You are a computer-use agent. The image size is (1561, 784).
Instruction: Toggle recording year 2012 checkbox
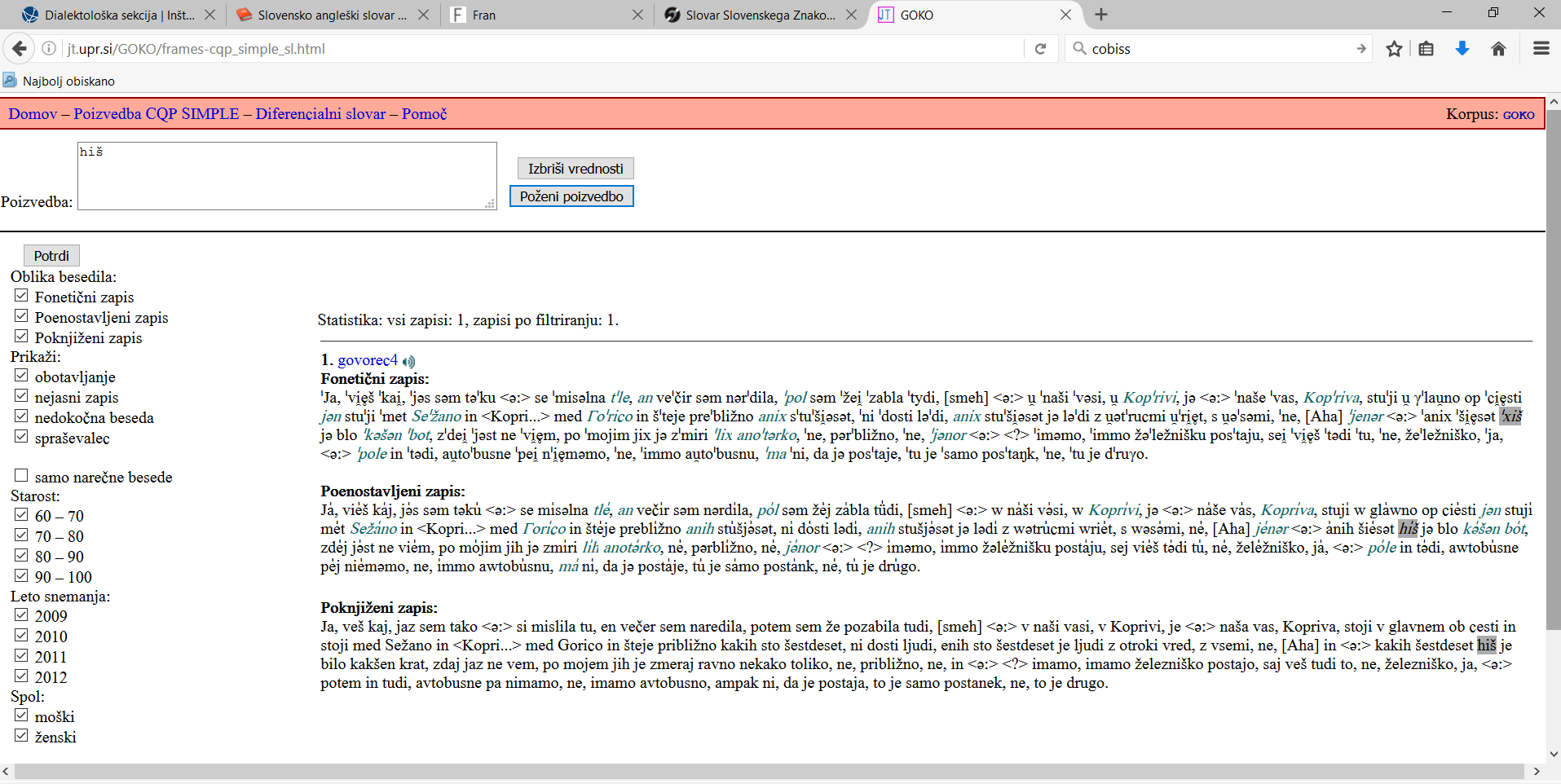21,676
